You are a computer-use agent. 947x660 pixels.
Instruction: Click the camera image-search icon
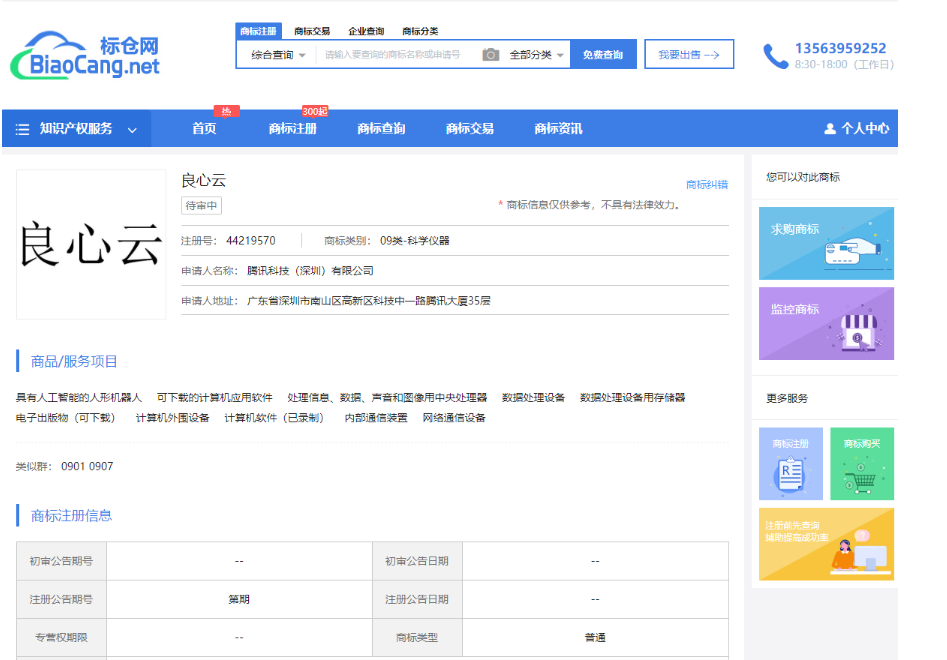pyautogui.click(x=490, y=55)
